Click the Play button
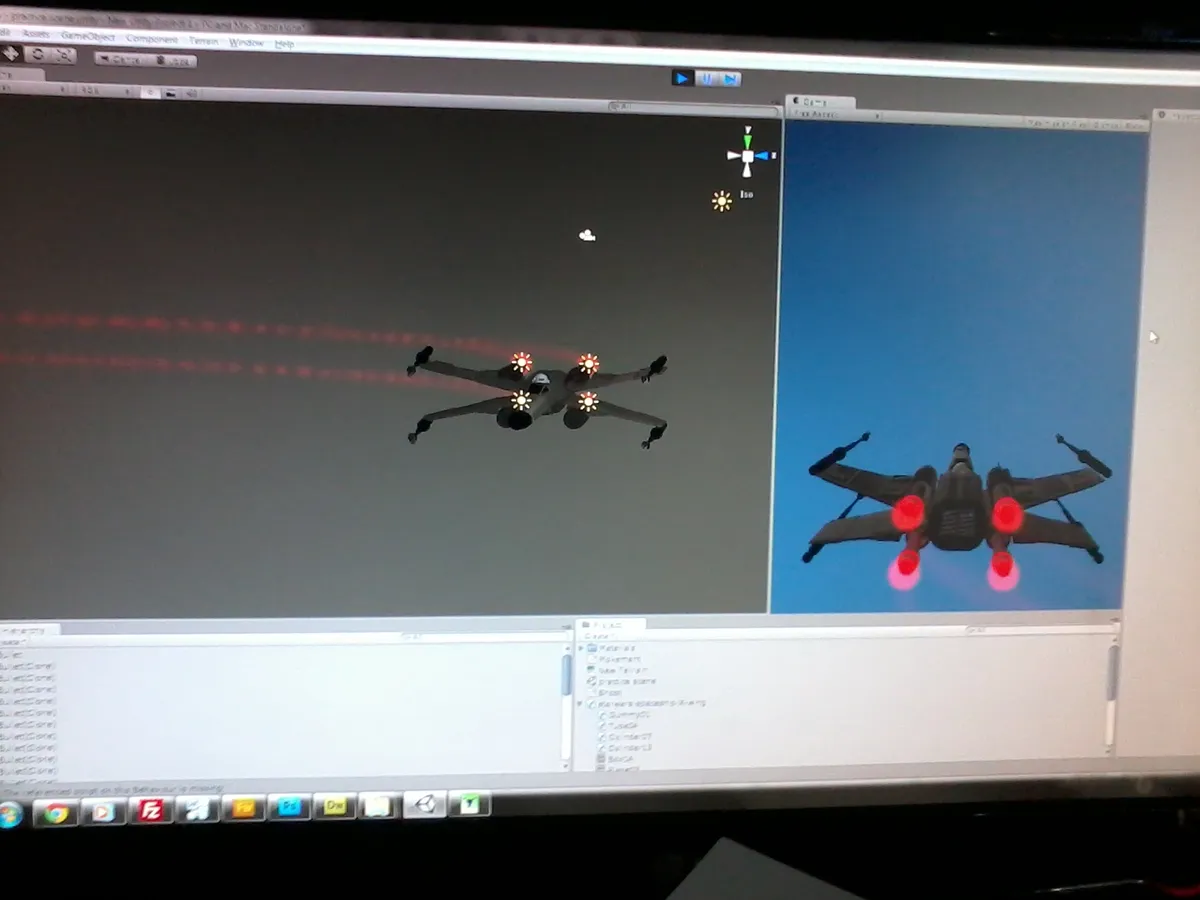1200x900 pixels. click(682, 77)
